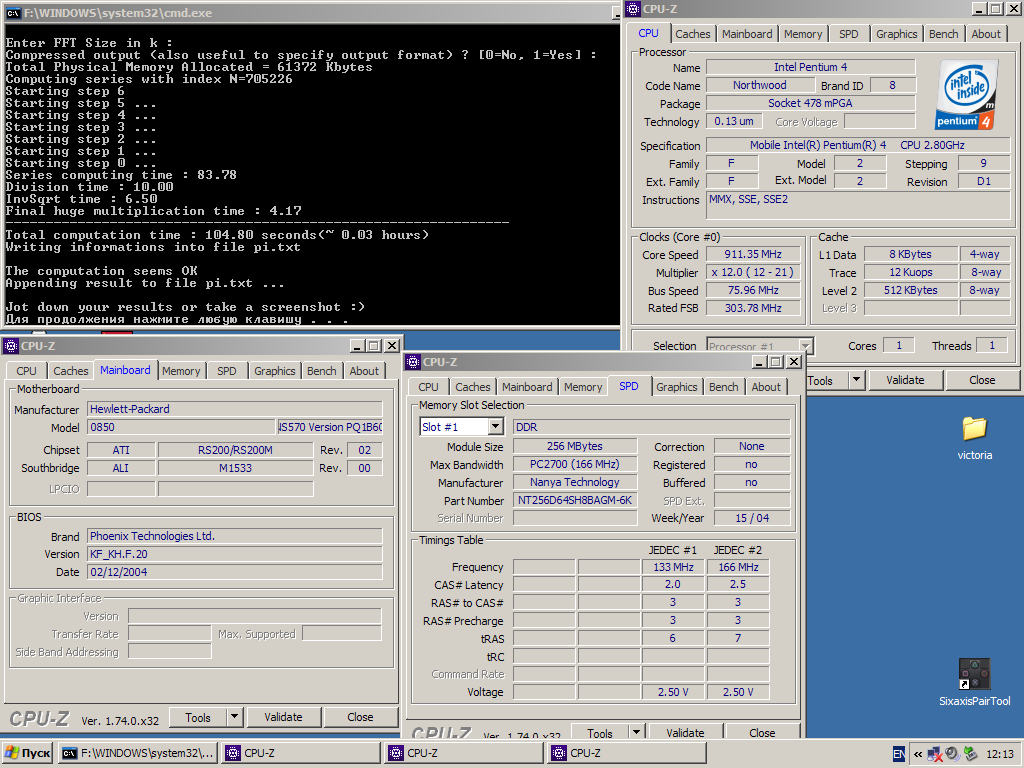This screenshot has height=768, width=1024.
Task: Activate third CPU-Z taskbar button
Action: coord(627,753)
